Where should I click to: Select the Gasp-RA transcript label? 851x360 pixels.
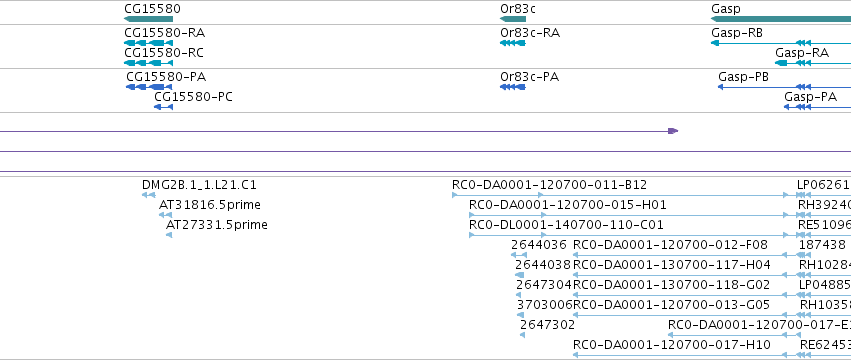pos(802,54)
